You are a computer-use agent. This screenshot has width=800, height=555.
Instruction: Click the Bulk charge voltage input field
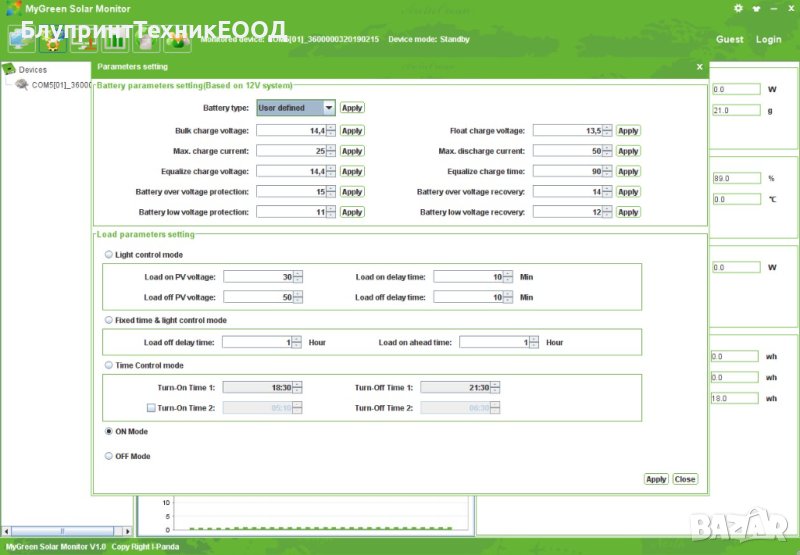(291, 131)
